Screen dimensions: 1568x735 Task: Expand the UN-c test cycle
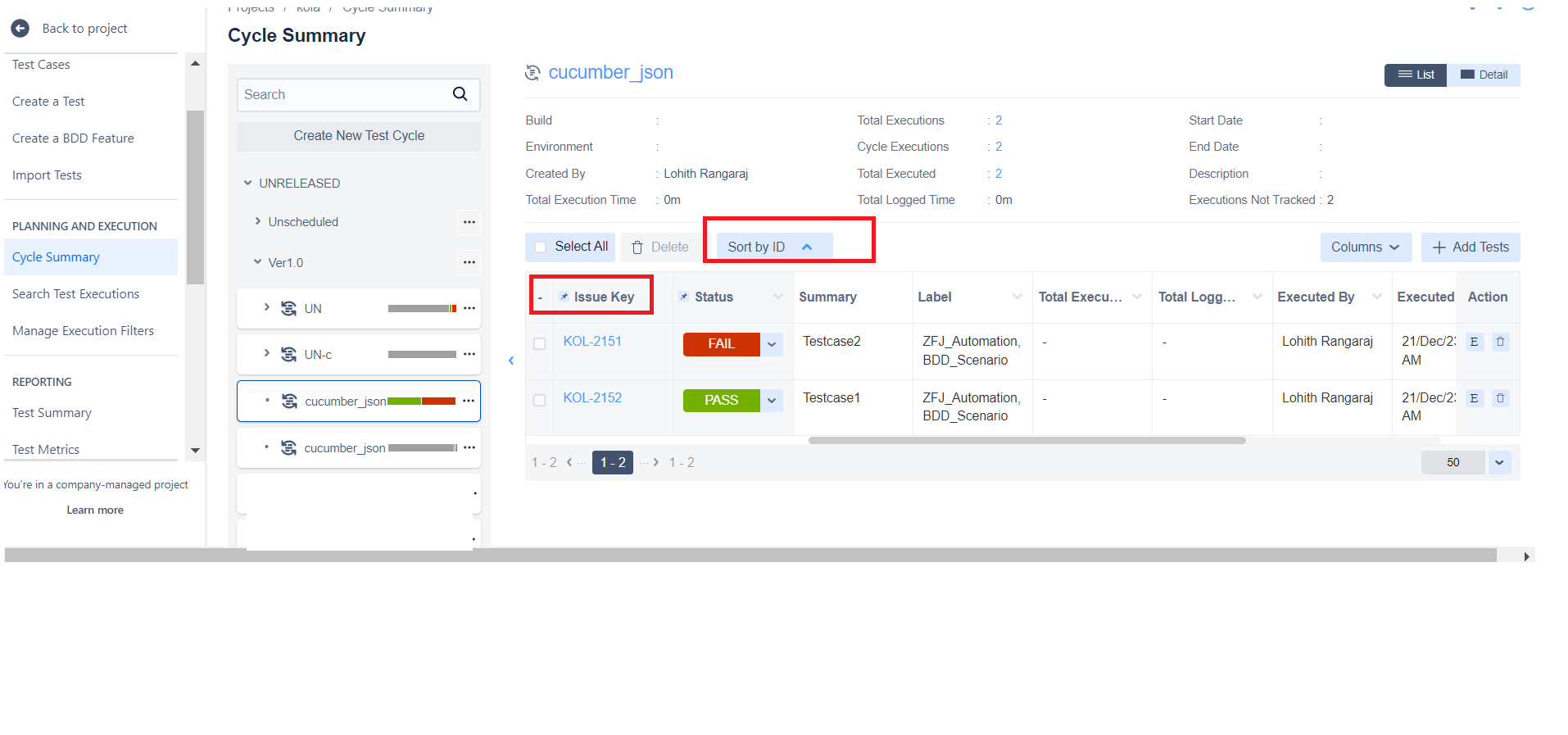coord(266,353)
